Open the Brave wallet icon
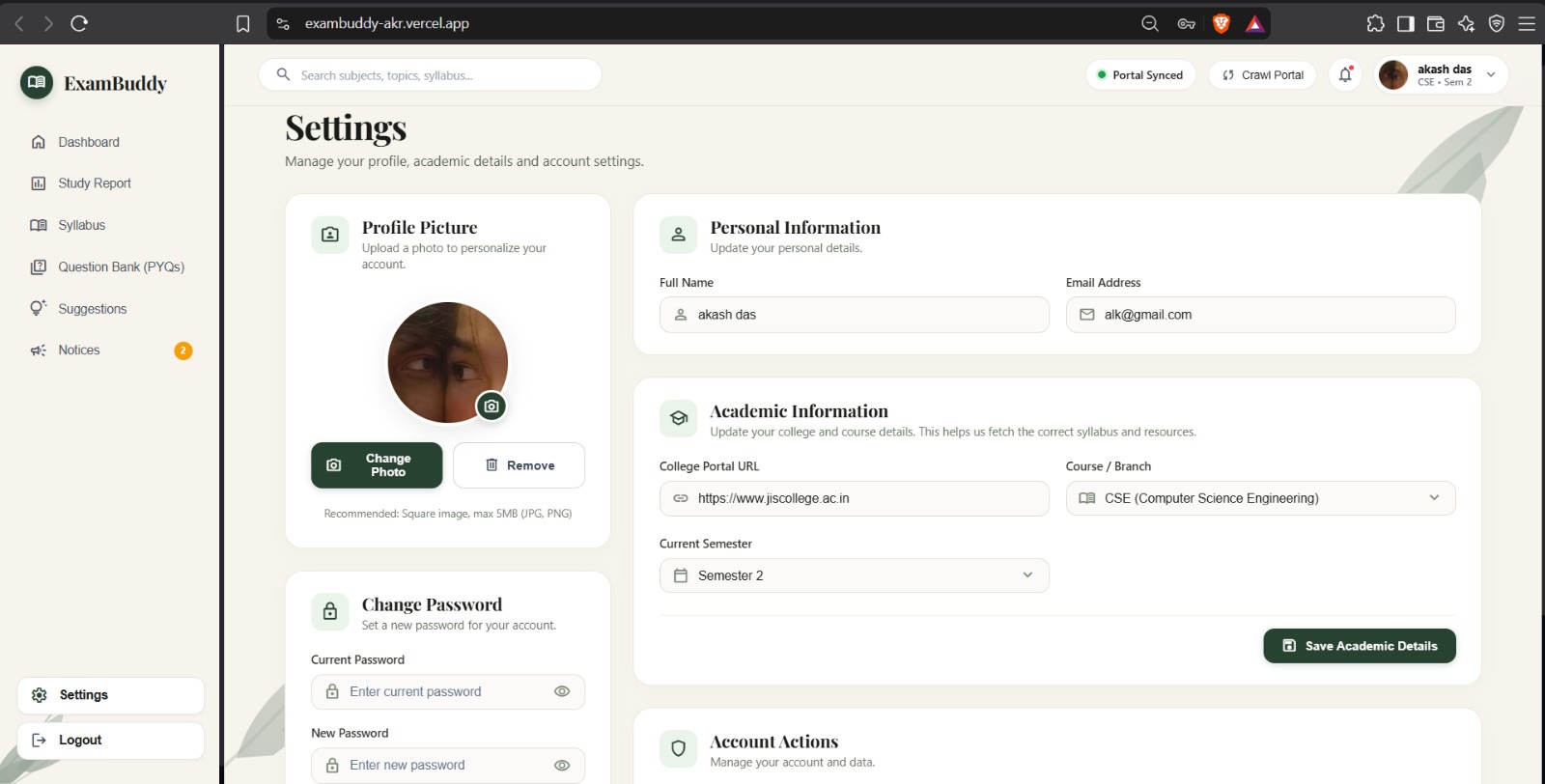This screenshot has height=784, width=1545. tap(1436, 24)
